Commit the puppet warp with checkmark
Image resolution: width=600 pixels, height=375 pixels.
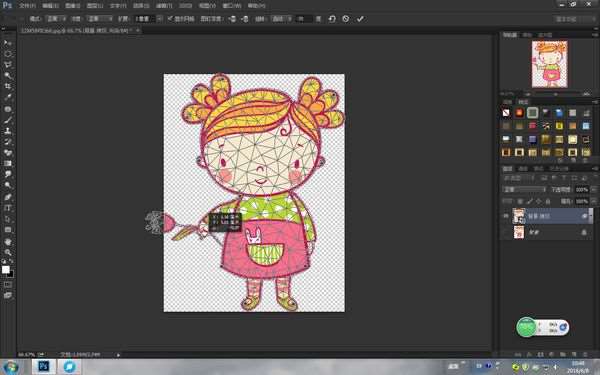(360, 19)
